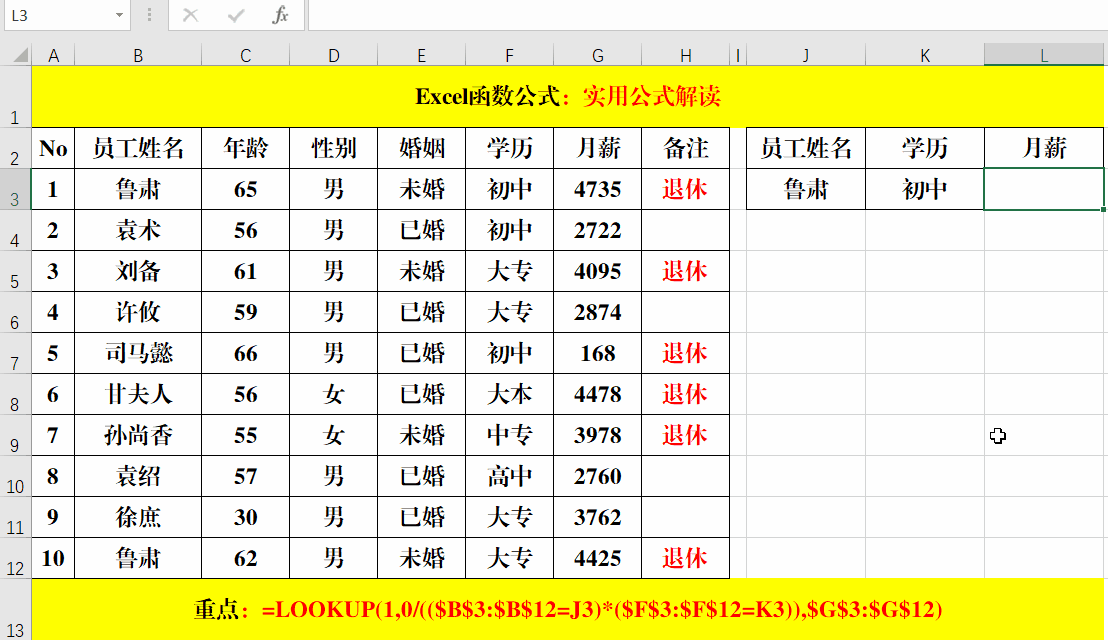
Task: Select lookup cell '初中' in column K
Action: (925, 189)
